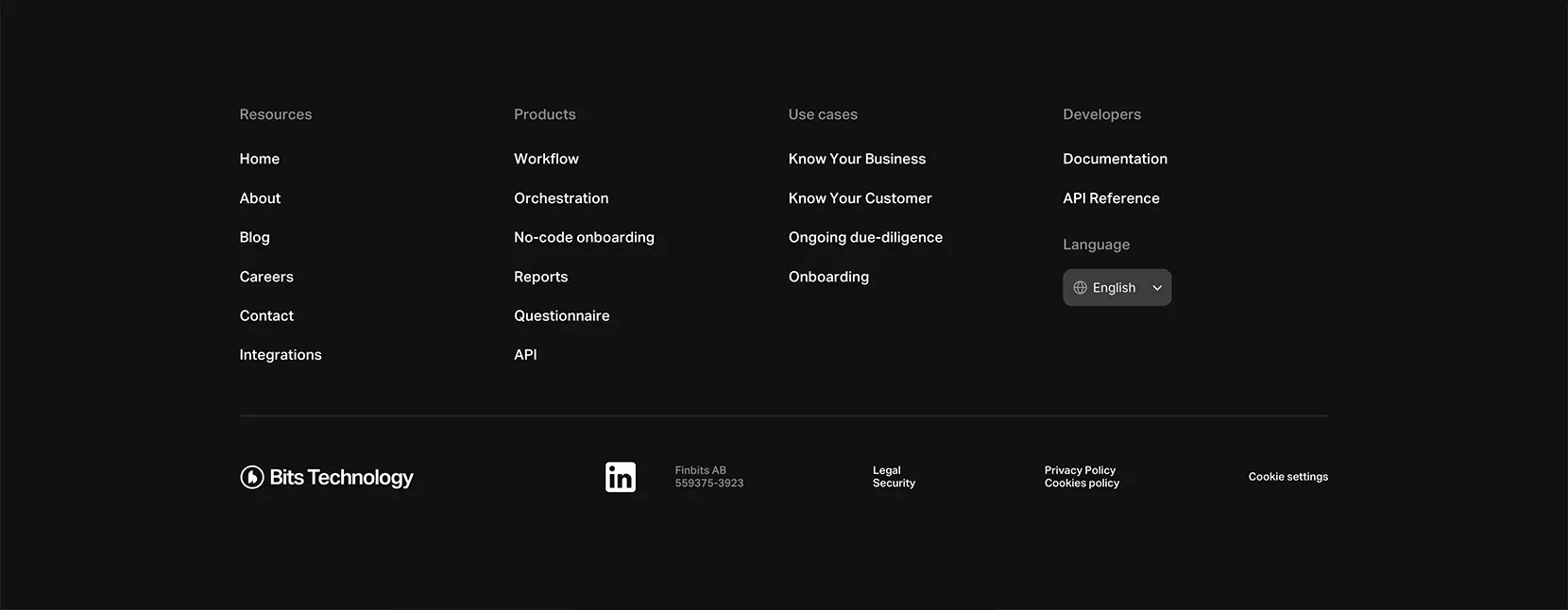
Task: Select Know Your Business use case
Action: [858, 159]
